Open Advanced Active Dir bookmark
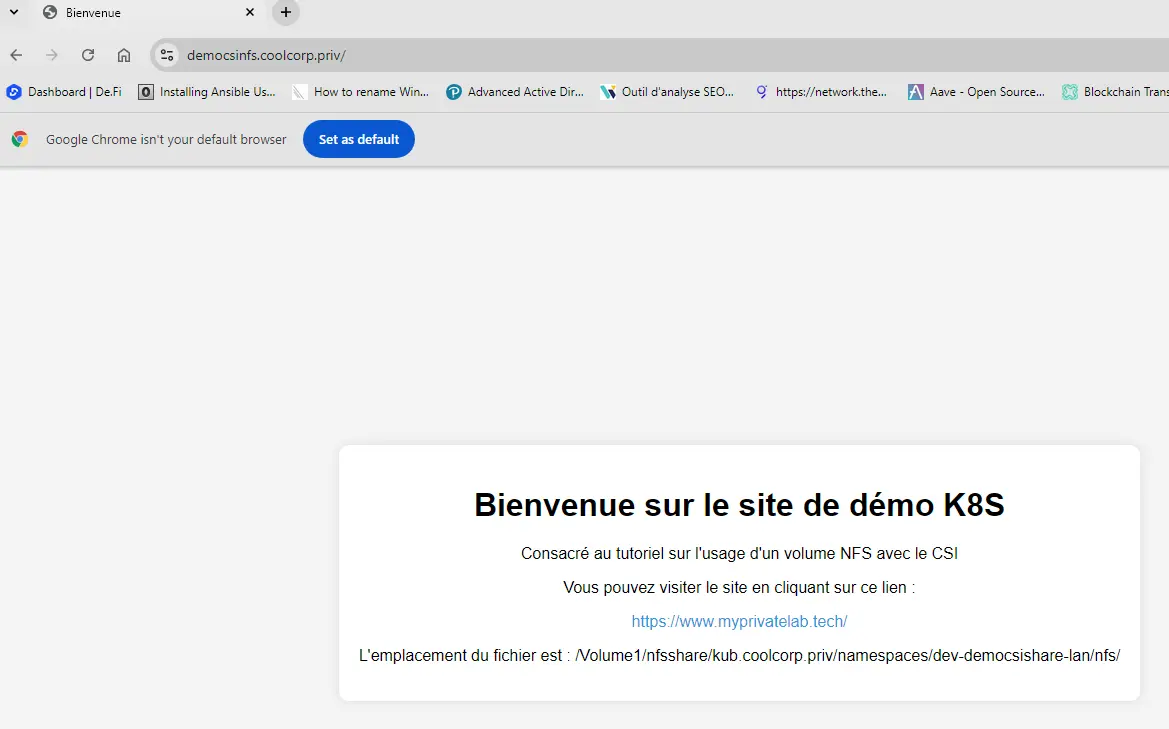1169x729 pixels. [x=515, y=92]
